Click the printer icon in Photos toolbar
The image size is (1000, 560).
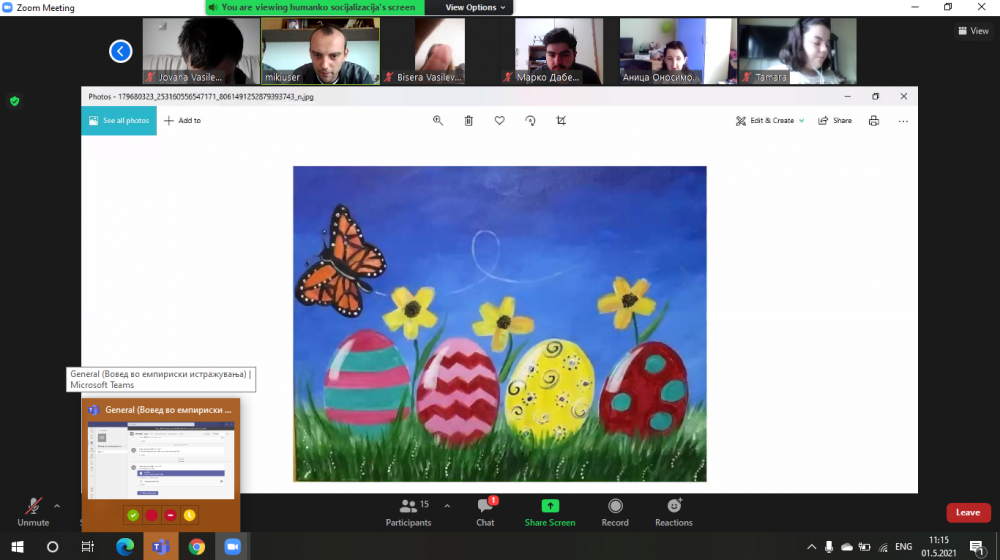874,120
